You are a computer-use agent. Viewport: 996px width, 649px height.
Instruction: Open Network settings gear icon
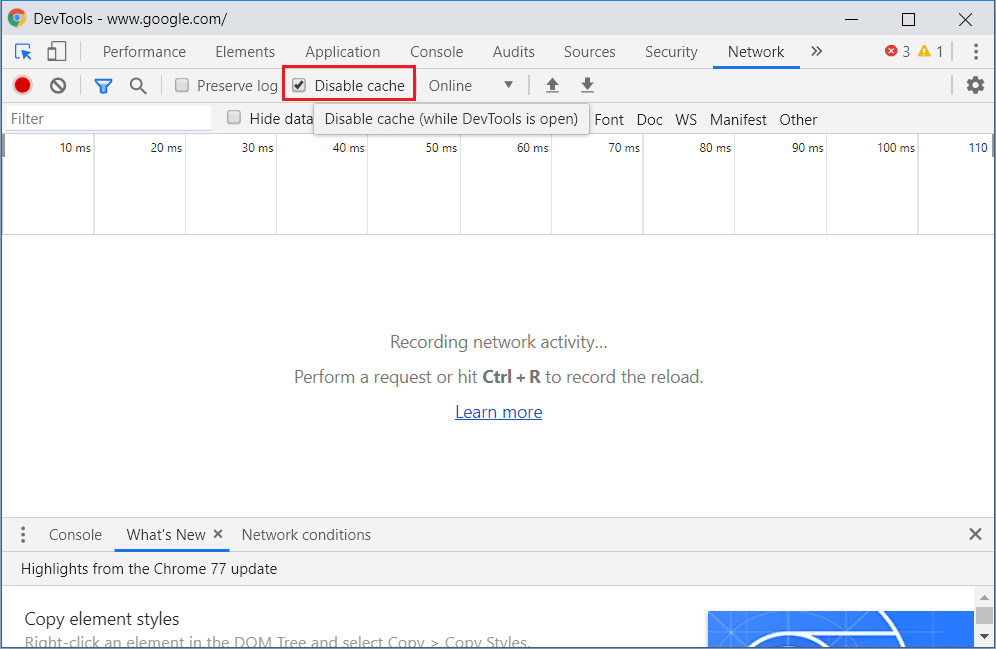click(x=975, y=85)
